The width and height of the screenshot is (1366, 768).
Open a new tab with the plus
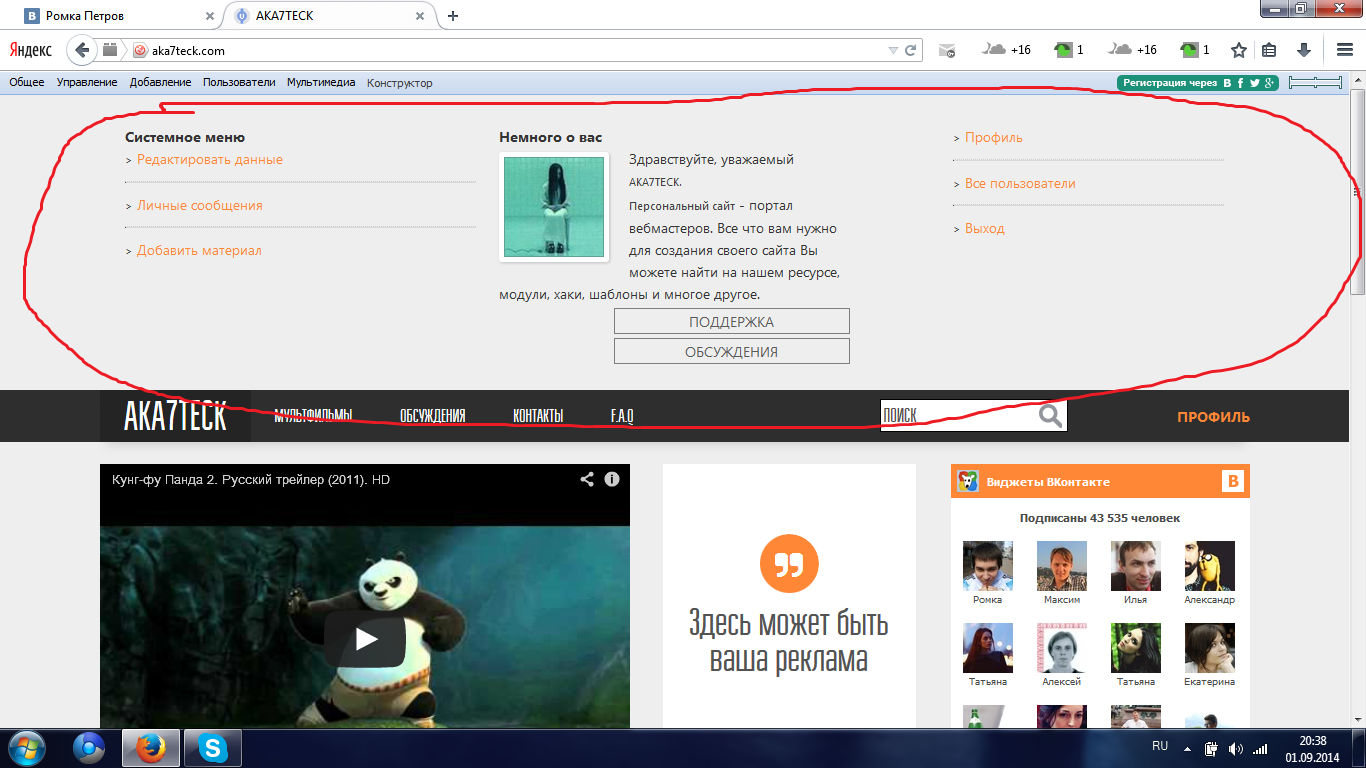(x=453, y=16)
